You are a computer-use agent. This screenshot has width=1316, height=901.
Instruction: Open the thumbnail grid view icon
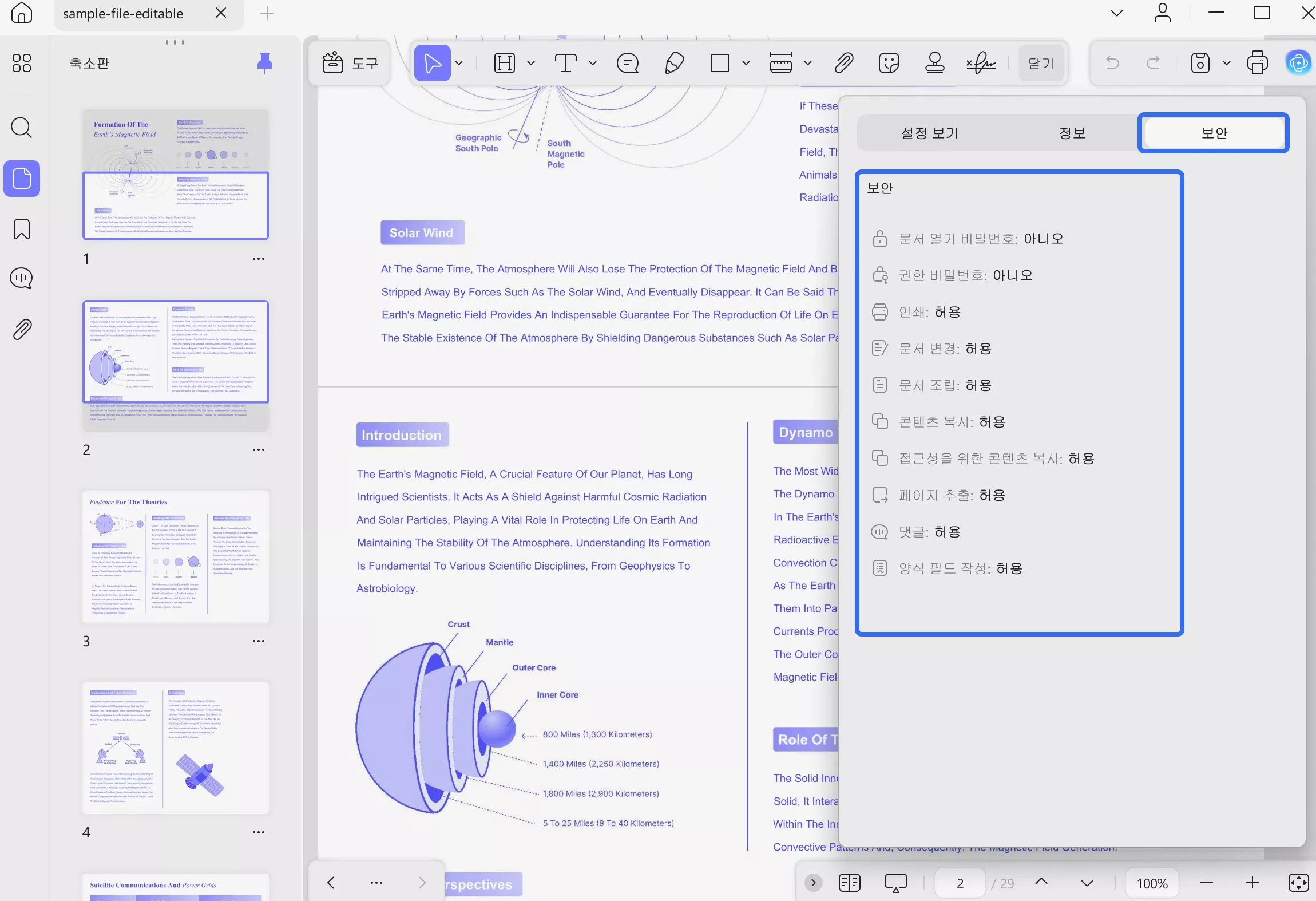tap(22, 63)
